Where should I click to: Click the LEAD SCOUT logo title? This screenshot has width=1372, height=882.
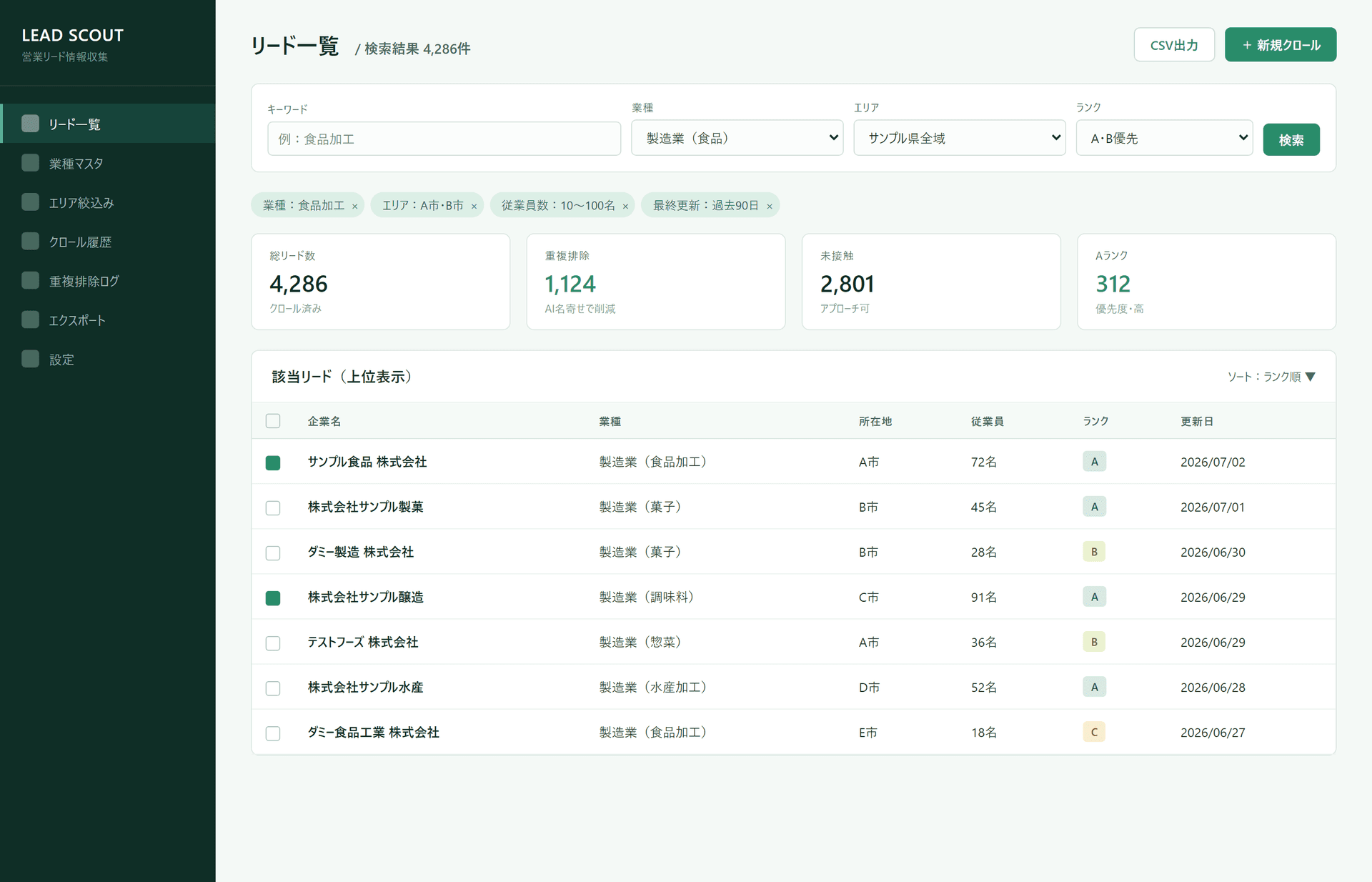click(73, 35)
